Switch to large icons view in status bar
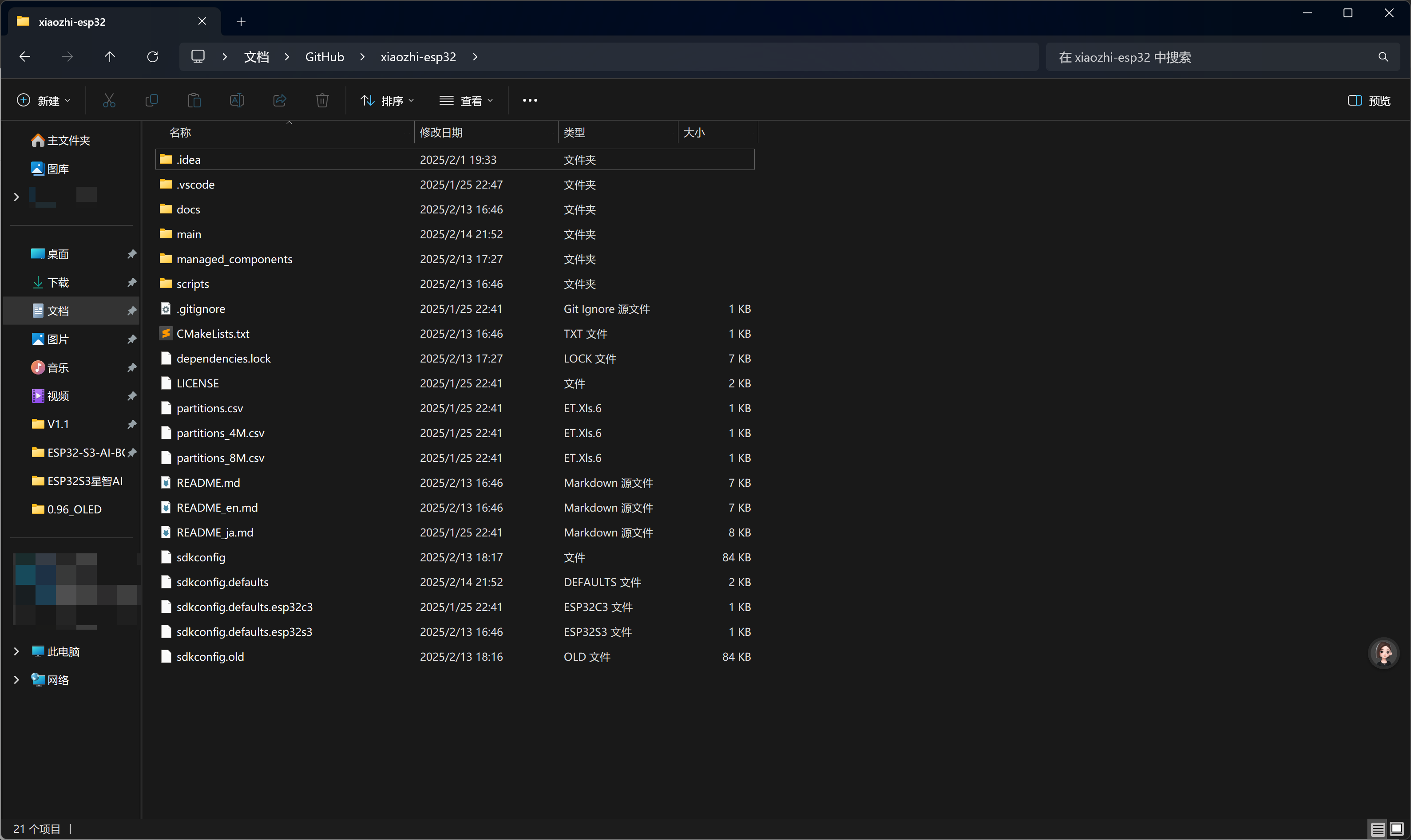1411x840 pixels. 1396,829
